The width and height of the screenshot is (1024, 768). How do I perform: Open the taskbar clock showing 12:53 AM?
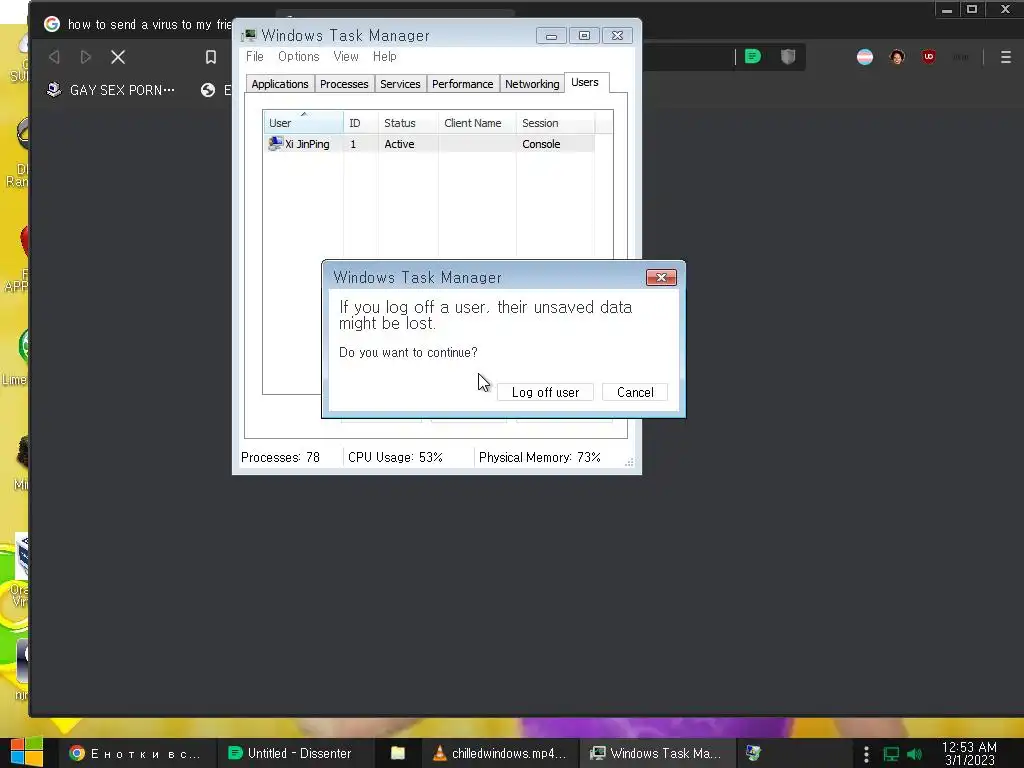coord(970,754)
